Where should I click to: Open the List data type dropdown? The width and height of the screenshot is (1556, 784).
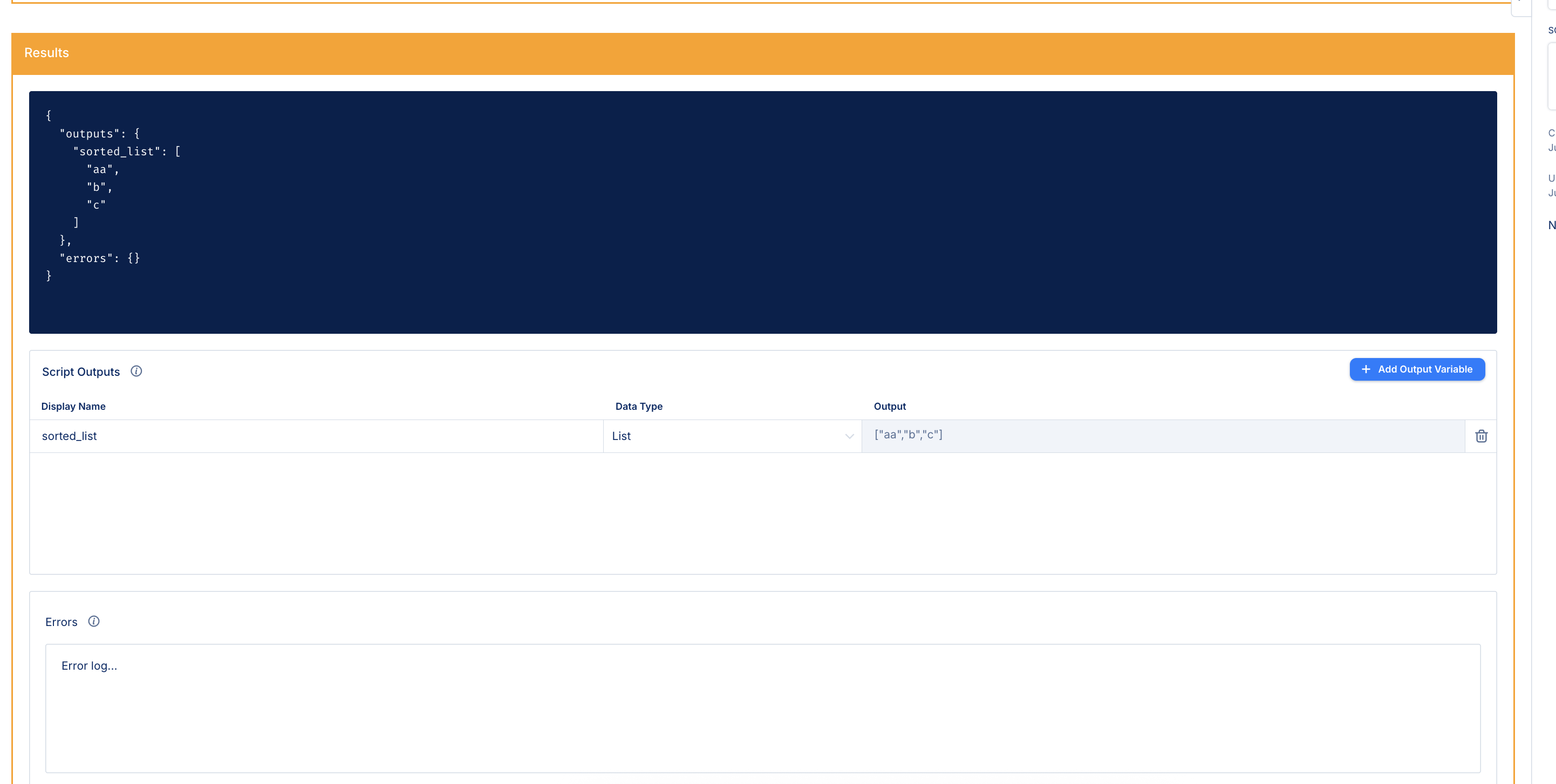[732, 436]
